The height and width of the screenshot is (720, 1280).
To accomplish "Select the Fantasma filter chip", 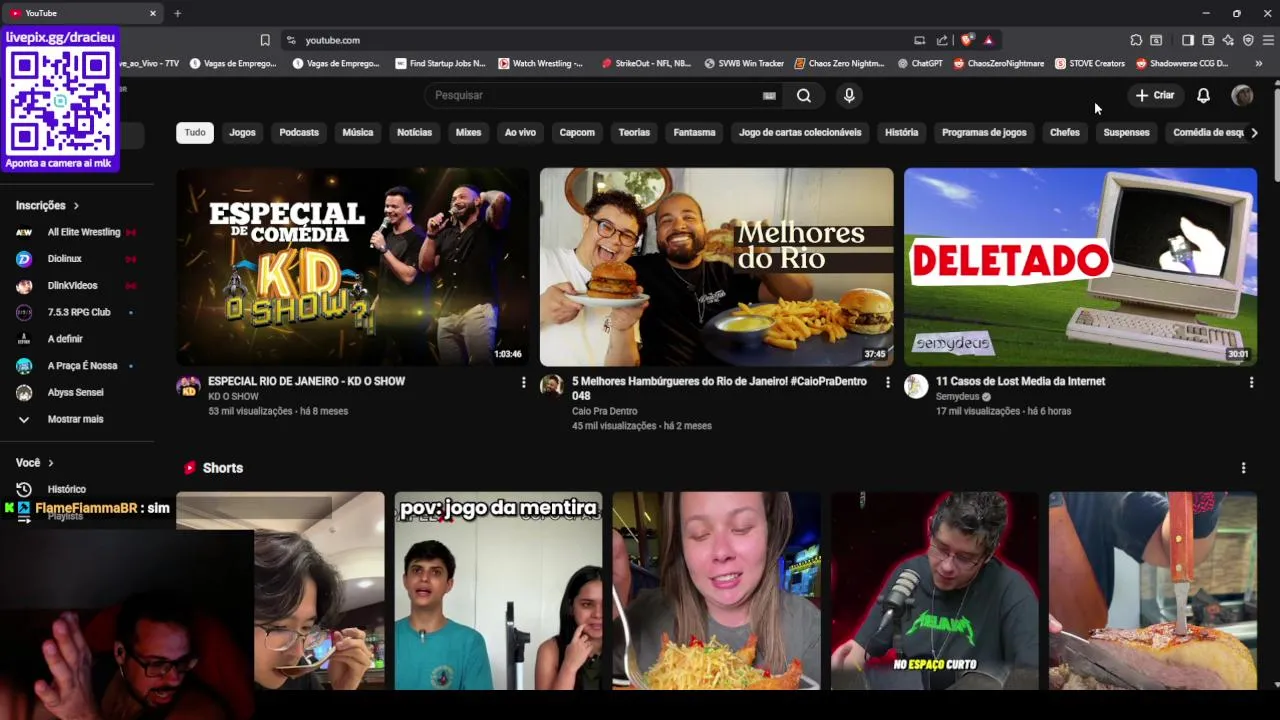I will [694, 132].
